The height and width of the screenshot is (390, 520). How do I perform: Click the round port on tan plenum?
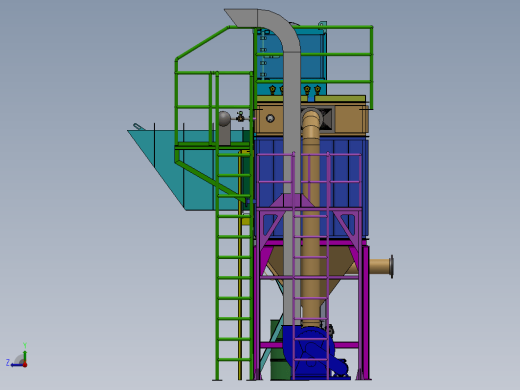pos(270,118)
